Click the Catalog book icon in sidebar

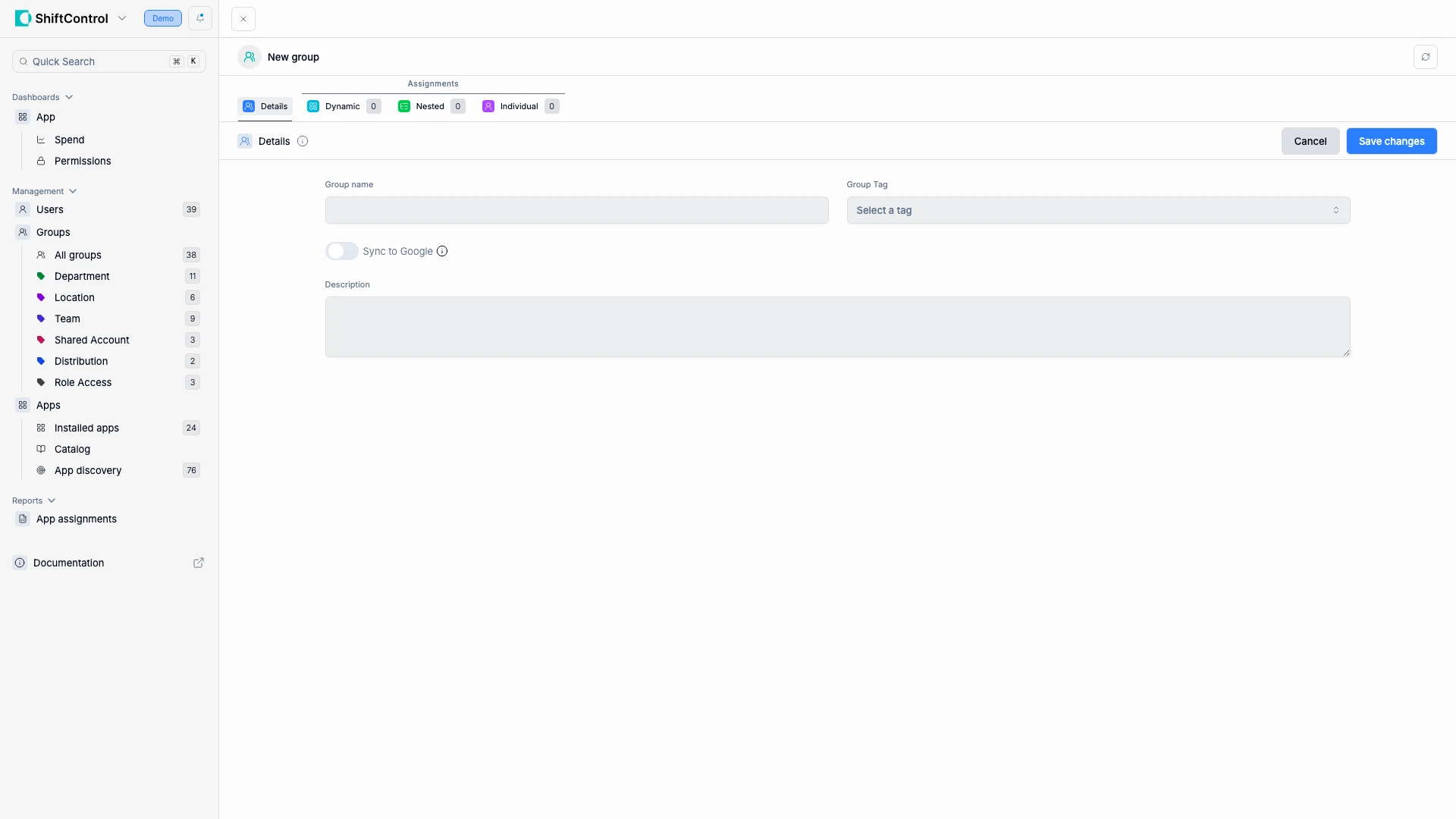pyautogui.click(x=41, y=449)
